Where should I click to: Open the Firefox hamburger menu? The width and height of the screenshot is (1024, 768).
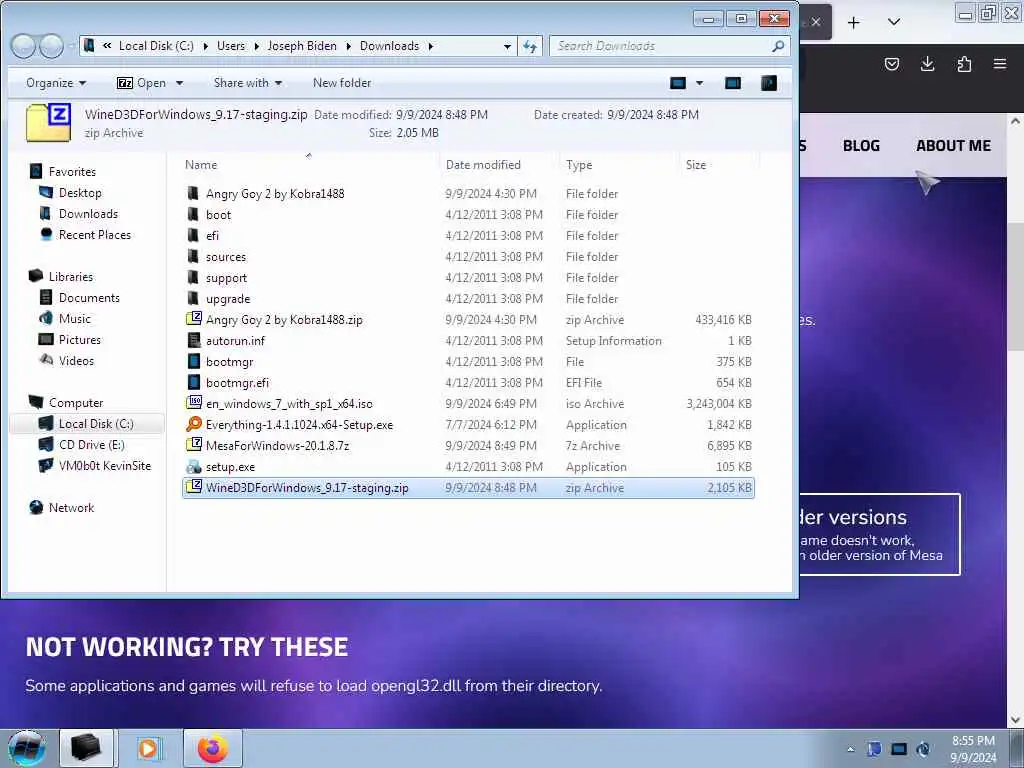point(999,63)
